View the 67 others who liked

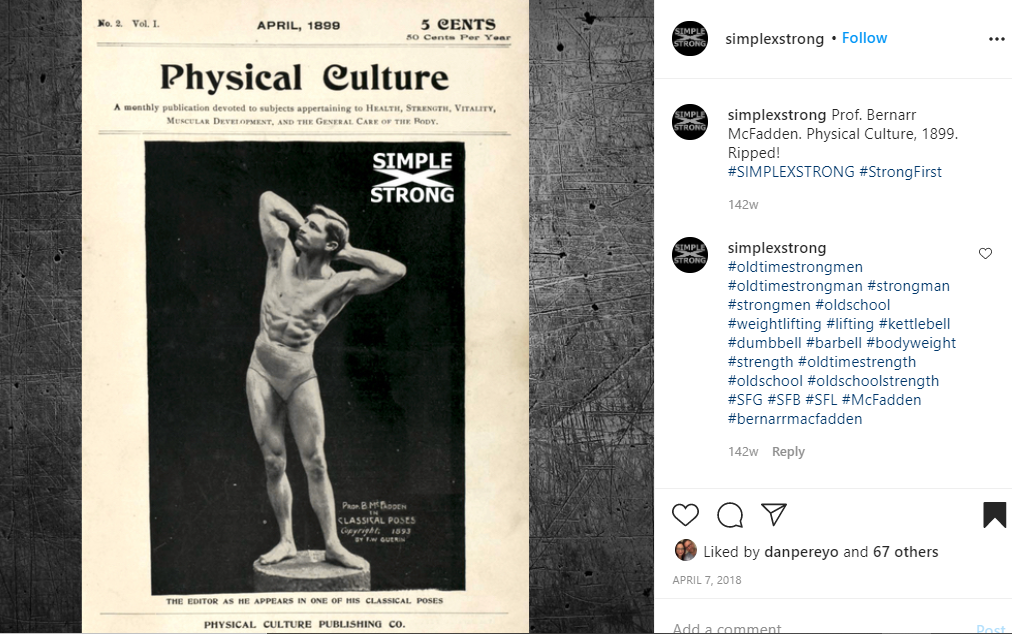906,552
